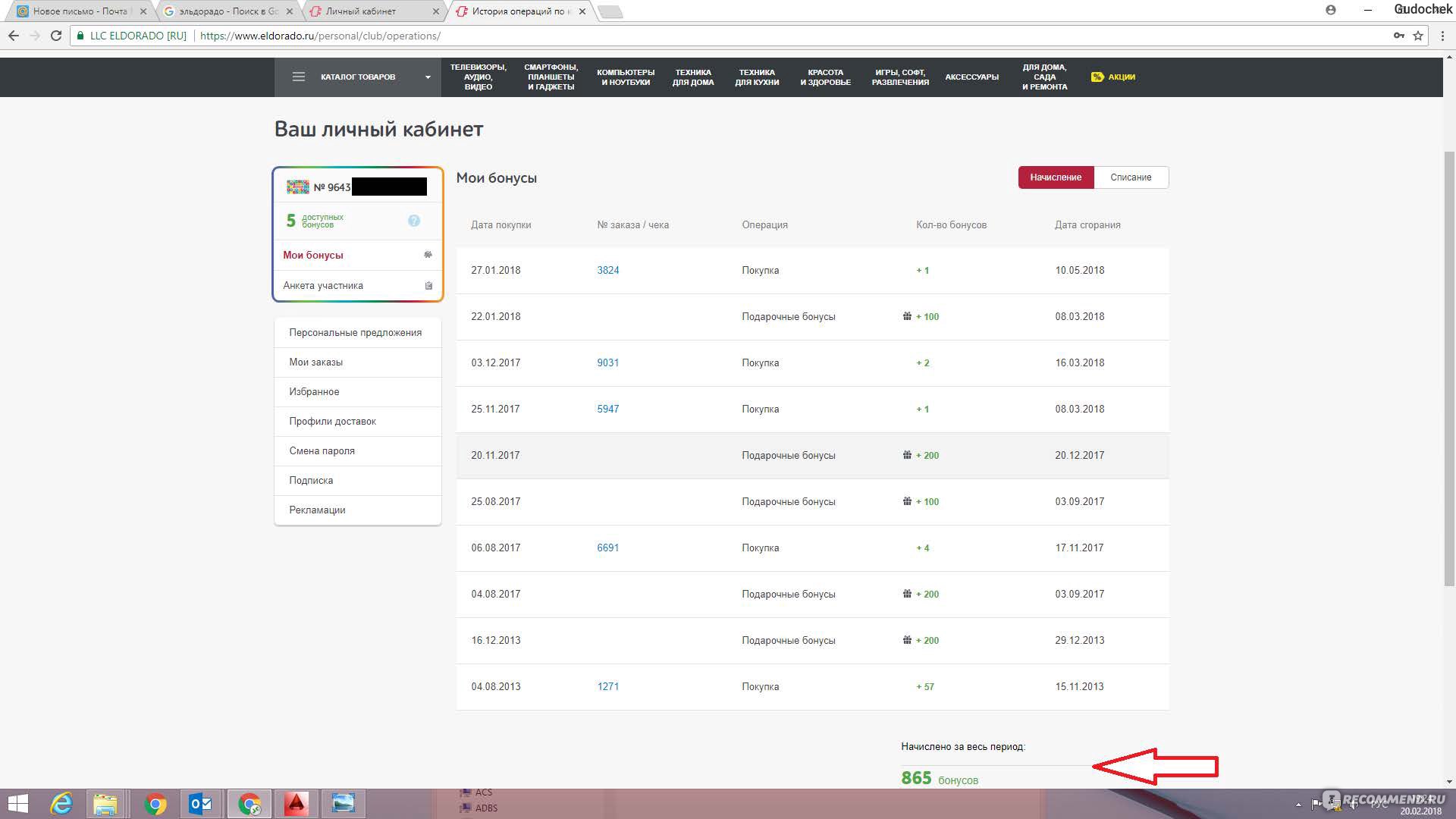Image resolution: width=1456 pixels, height=819 pixels.
Task: Click gift icon on 16.12.2013 row
Action: pos(907,640)
